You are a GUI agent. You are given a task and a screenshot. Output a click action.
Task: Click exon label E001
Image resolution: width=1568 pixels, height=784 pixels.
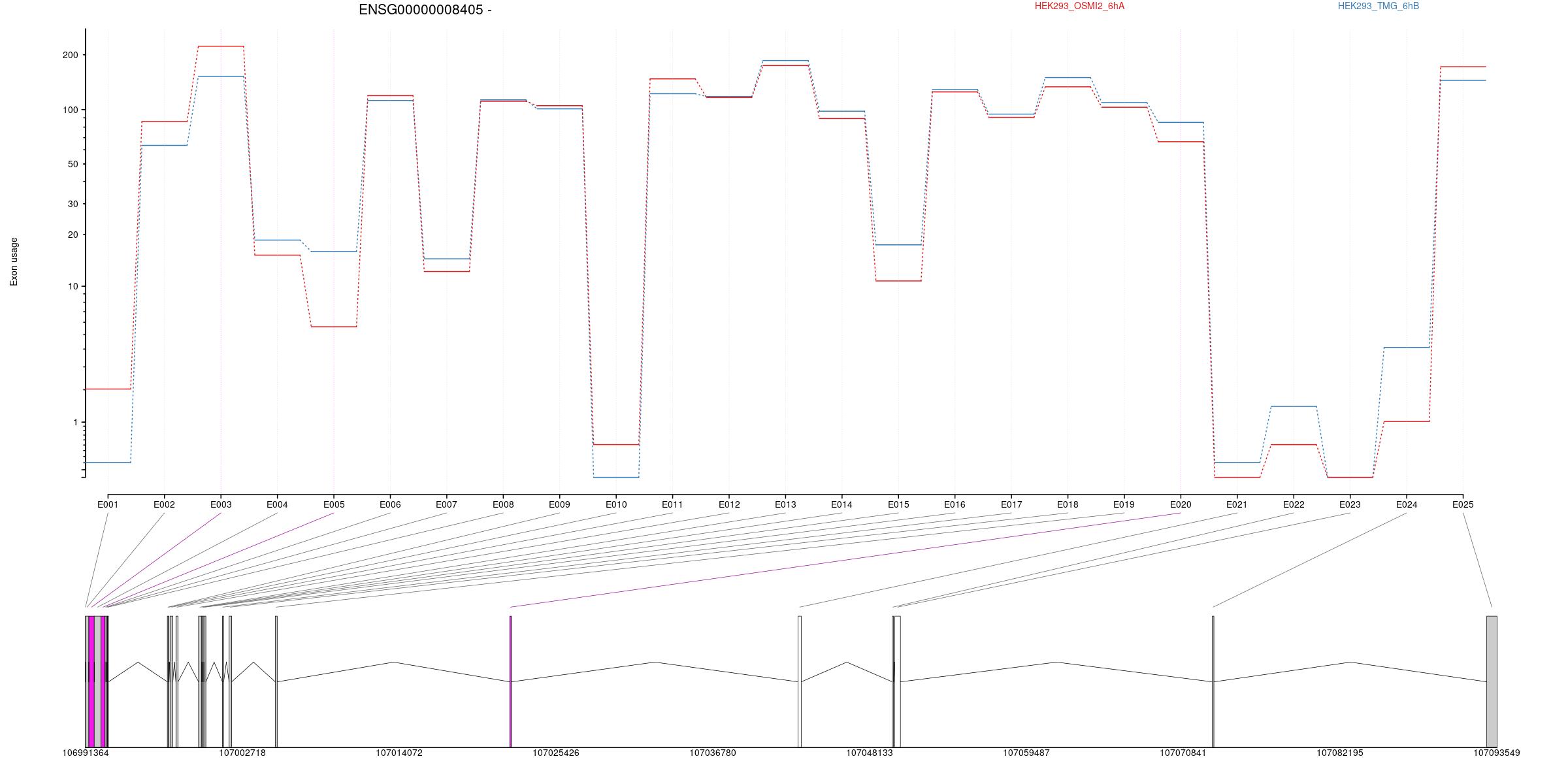[108, 504]
